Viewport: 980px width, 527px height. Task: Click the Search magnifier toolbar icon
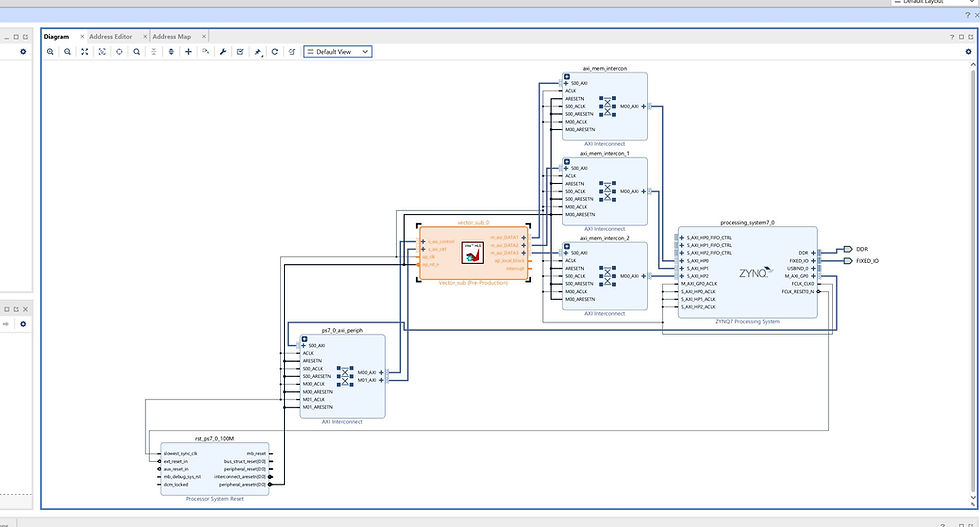pos(136,52)
